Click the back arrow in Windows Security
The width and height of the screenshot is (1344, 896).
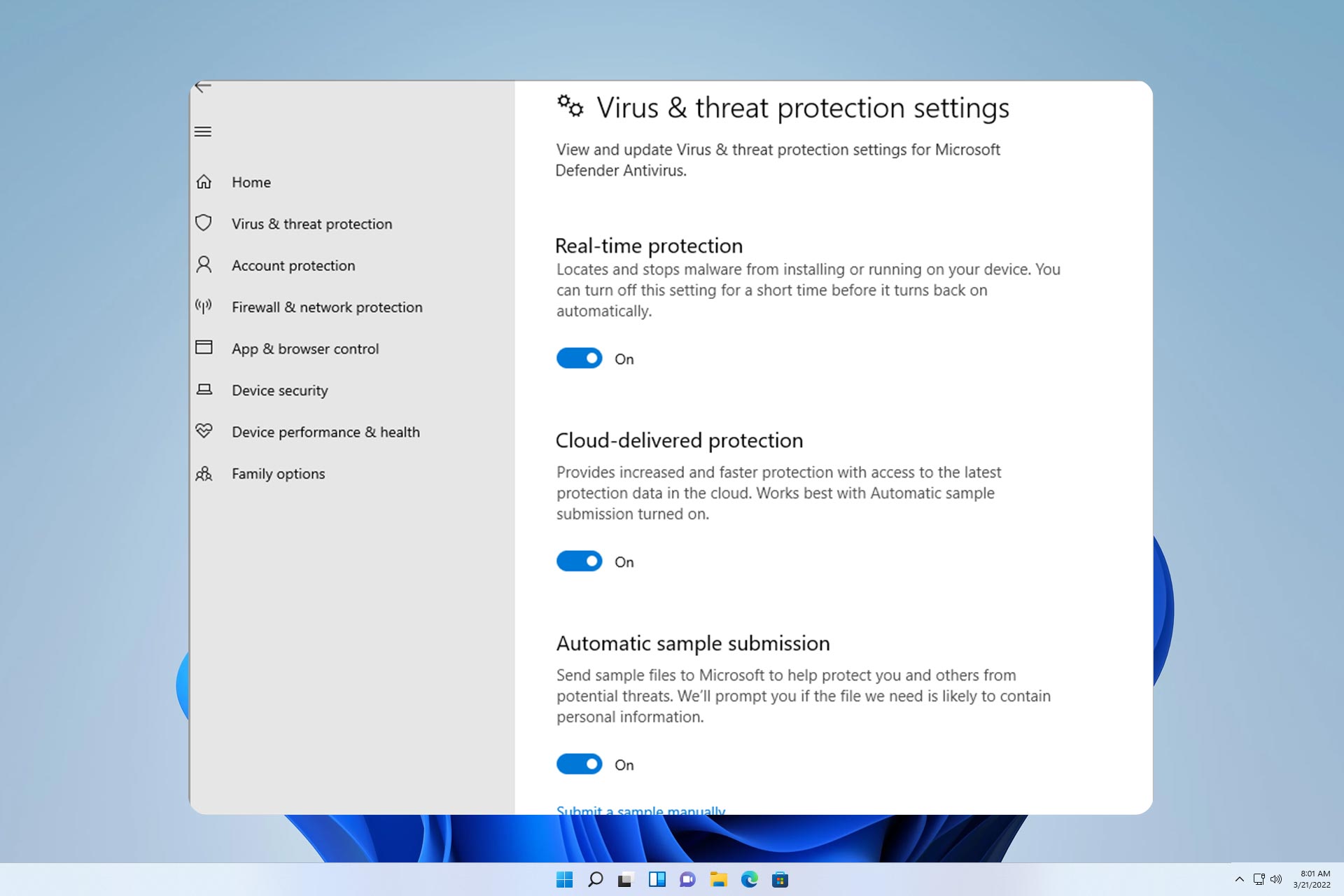pyautogui.click(x=203, y=87)
